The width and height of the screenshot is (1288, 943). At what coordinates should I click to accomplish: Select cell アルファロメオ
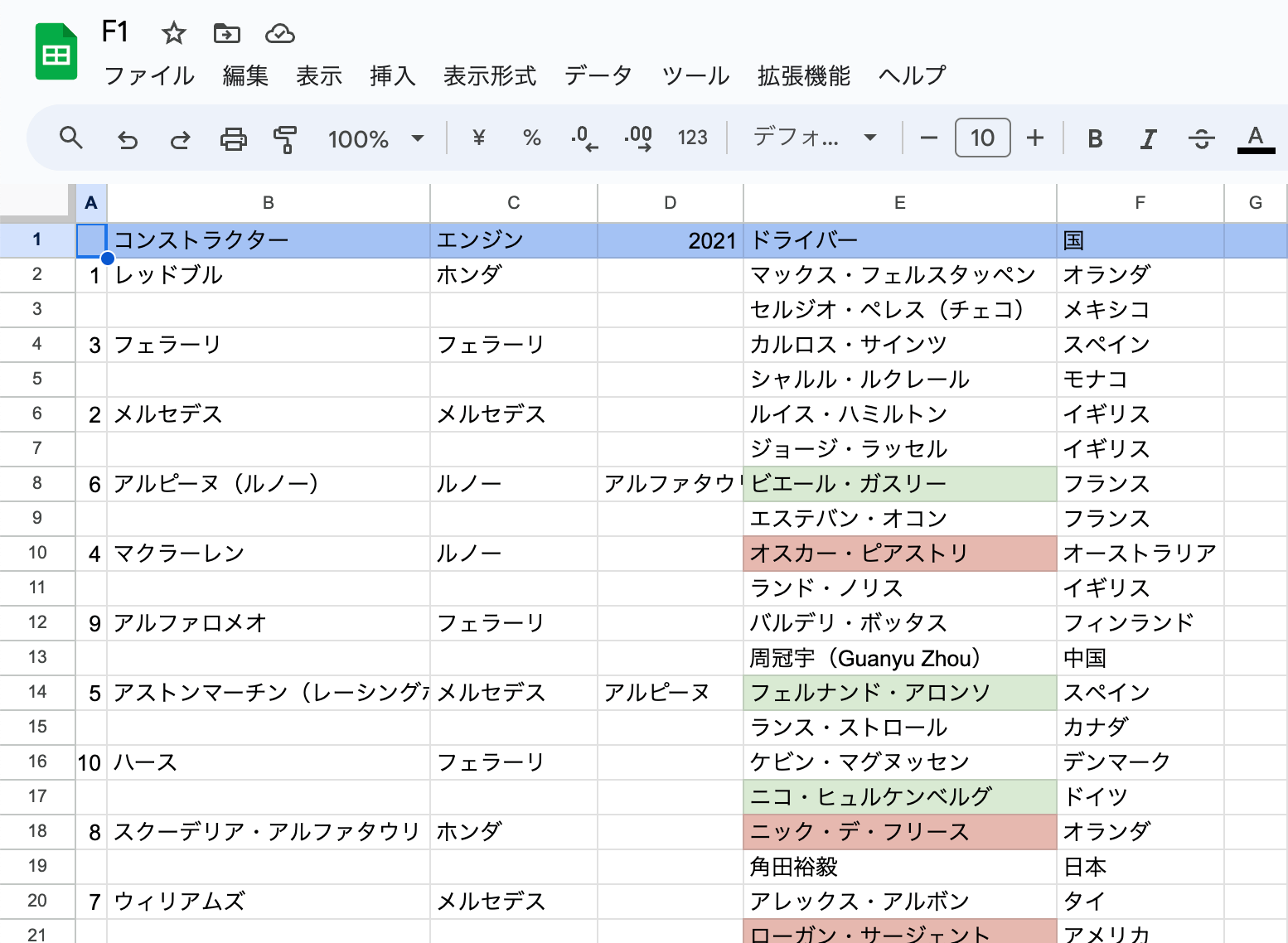tap(269, 623)
